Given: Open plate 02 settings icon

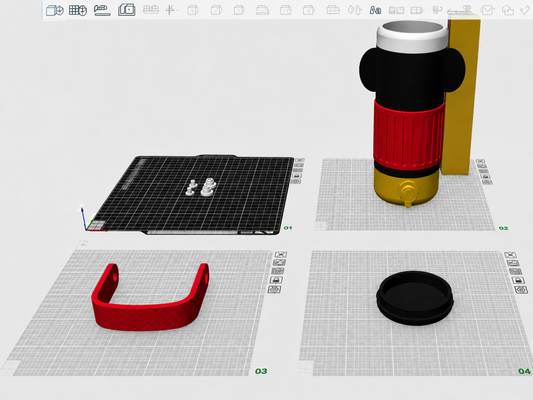Looking at the screenshot, I should point(487,182).
